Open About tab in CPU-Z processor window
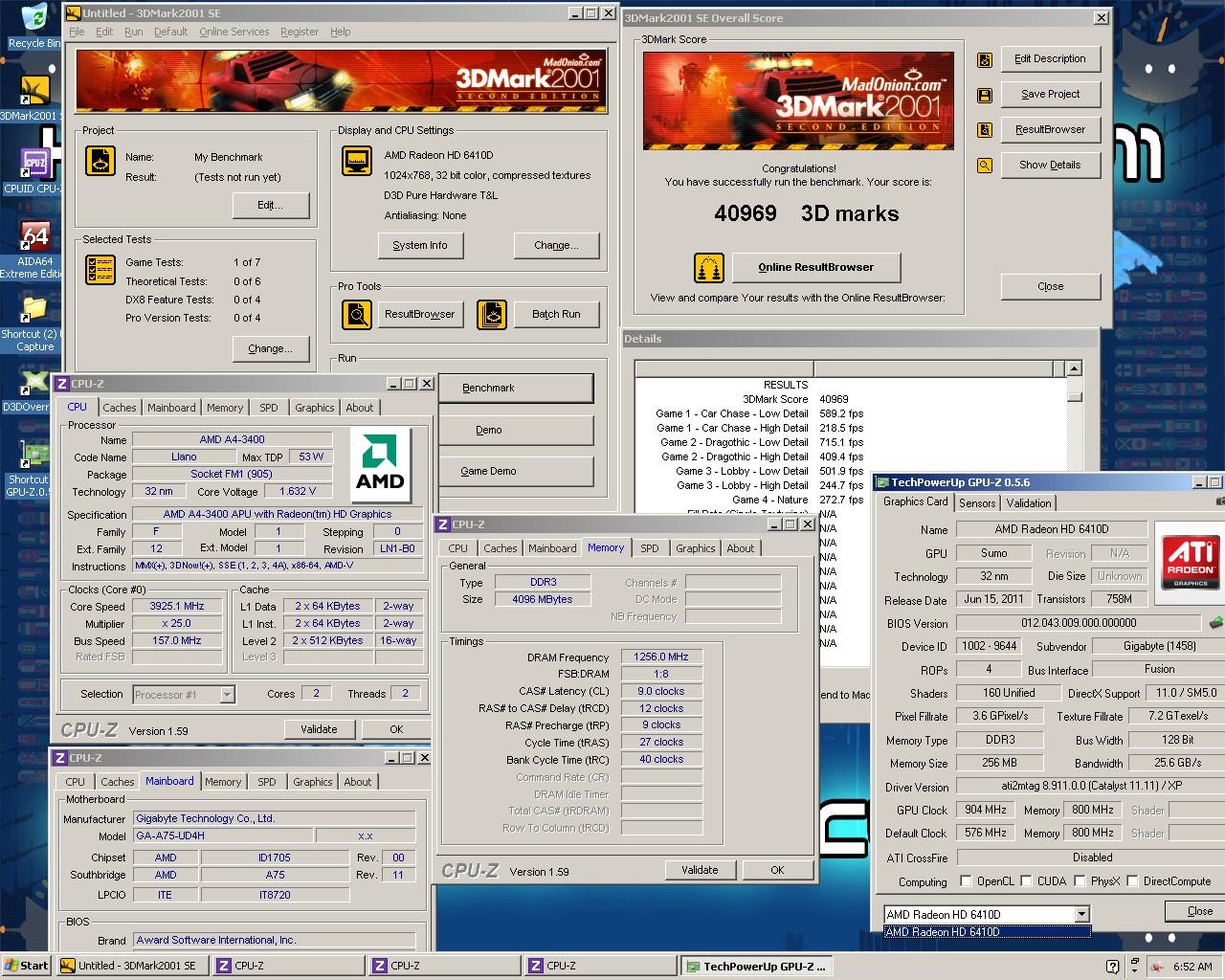This screenshot has height=980, width=1225. point(360,408)
